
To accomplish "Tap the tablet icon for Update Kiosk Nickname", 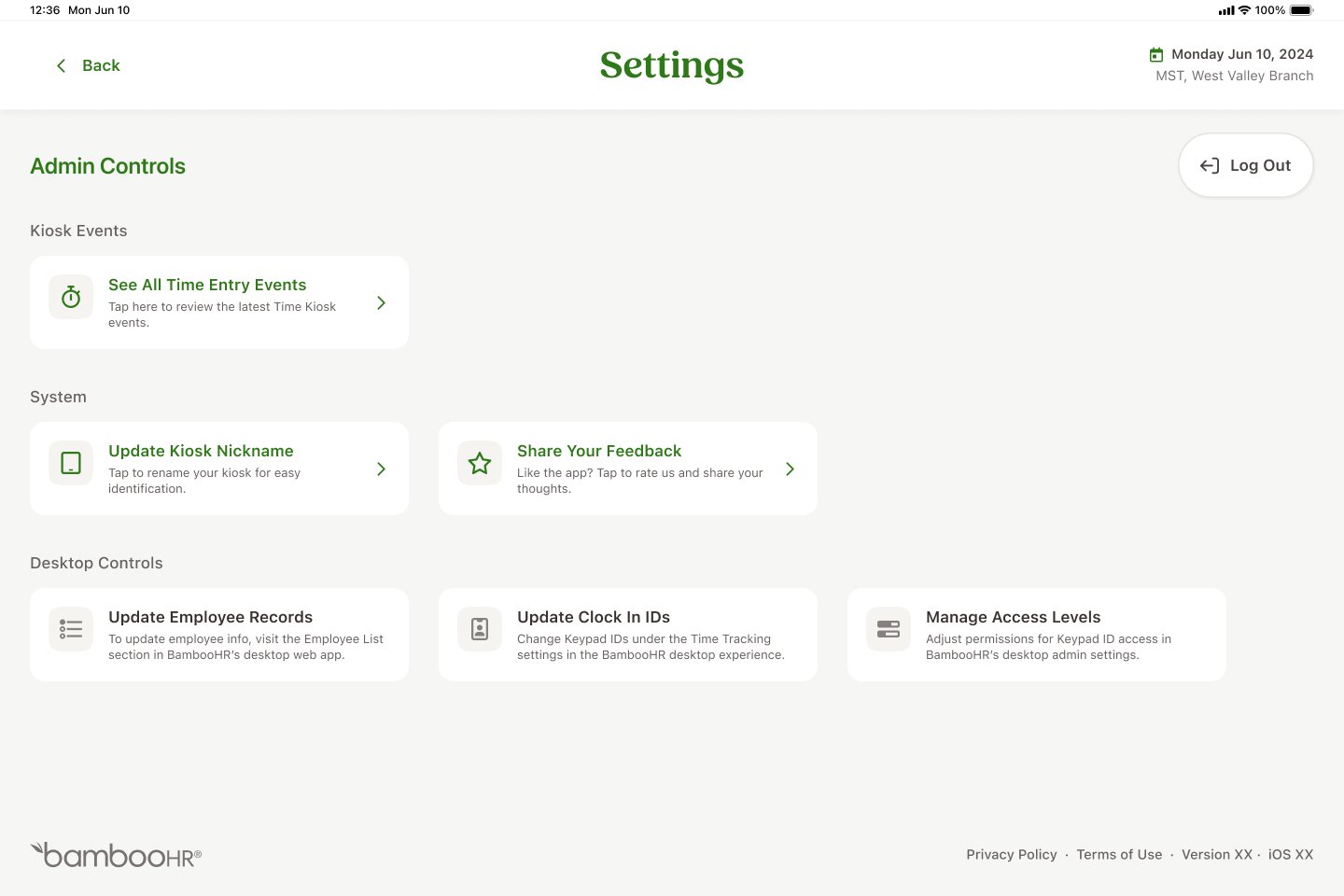I will pyautogui.click(x=71, y=463).
